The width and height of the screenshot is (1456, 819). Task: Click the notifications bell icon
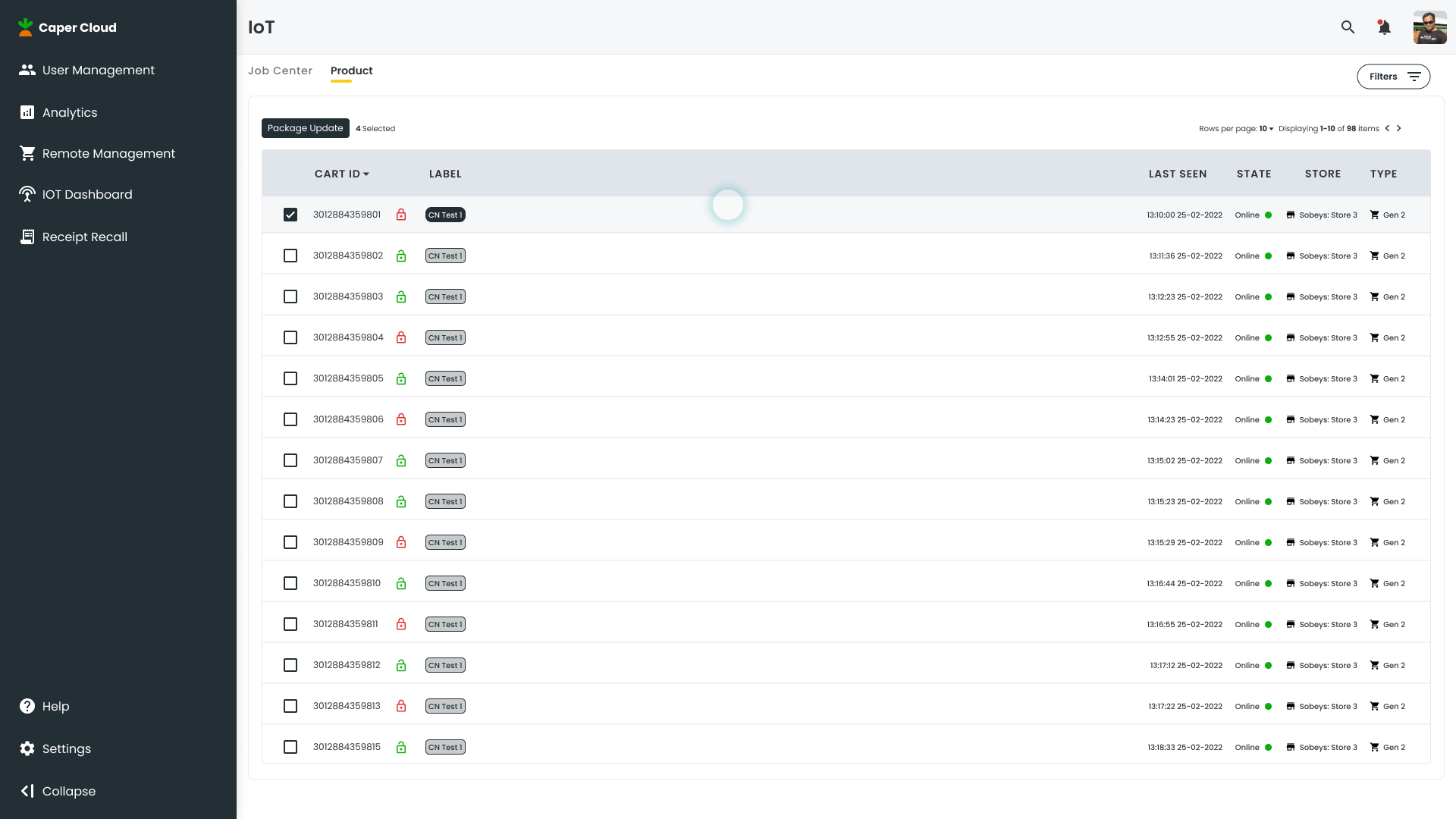[1384, 27]
